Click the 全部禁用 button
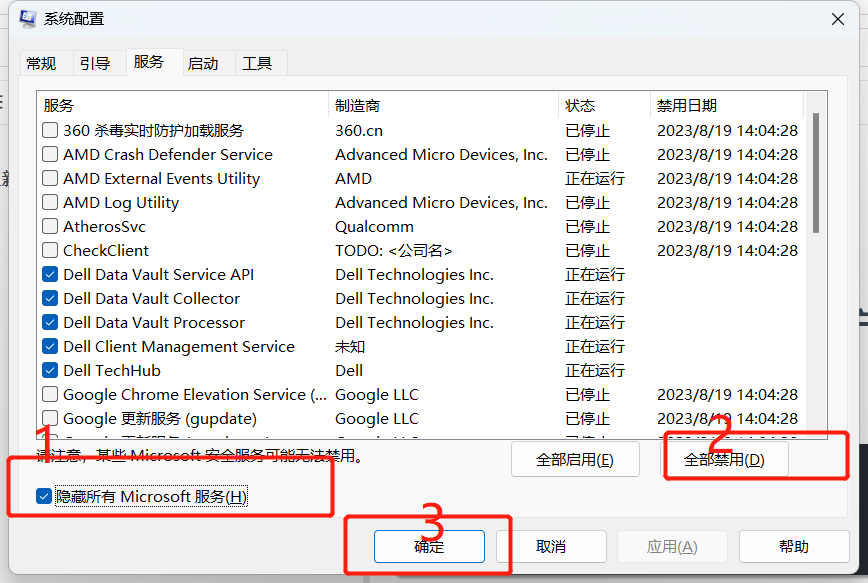This screenshot has width=868, height=583. [x=725, y=460]
